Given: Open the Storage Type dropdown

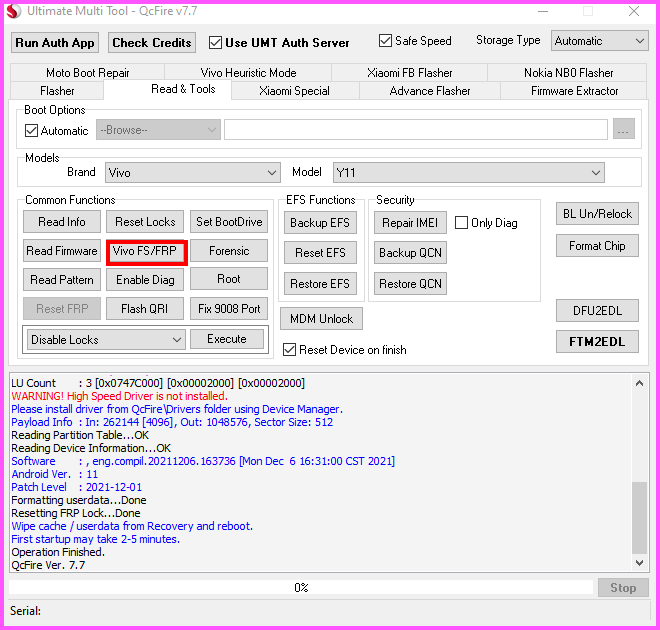Looking at the screenshot, I should pyautogui.click(x=599, y=41).
